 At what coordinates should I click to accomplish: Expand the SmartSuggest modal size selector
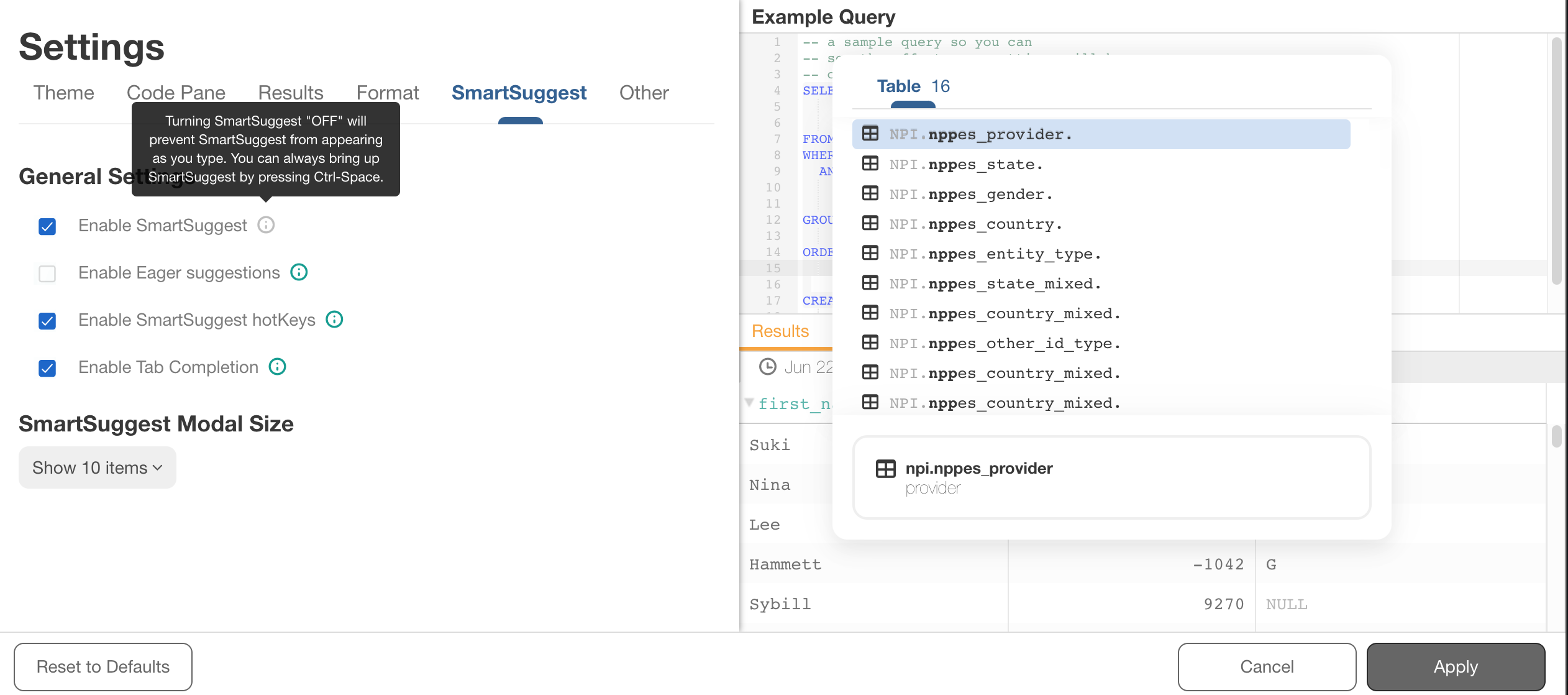pyautogui.click(x=97, y=467)
